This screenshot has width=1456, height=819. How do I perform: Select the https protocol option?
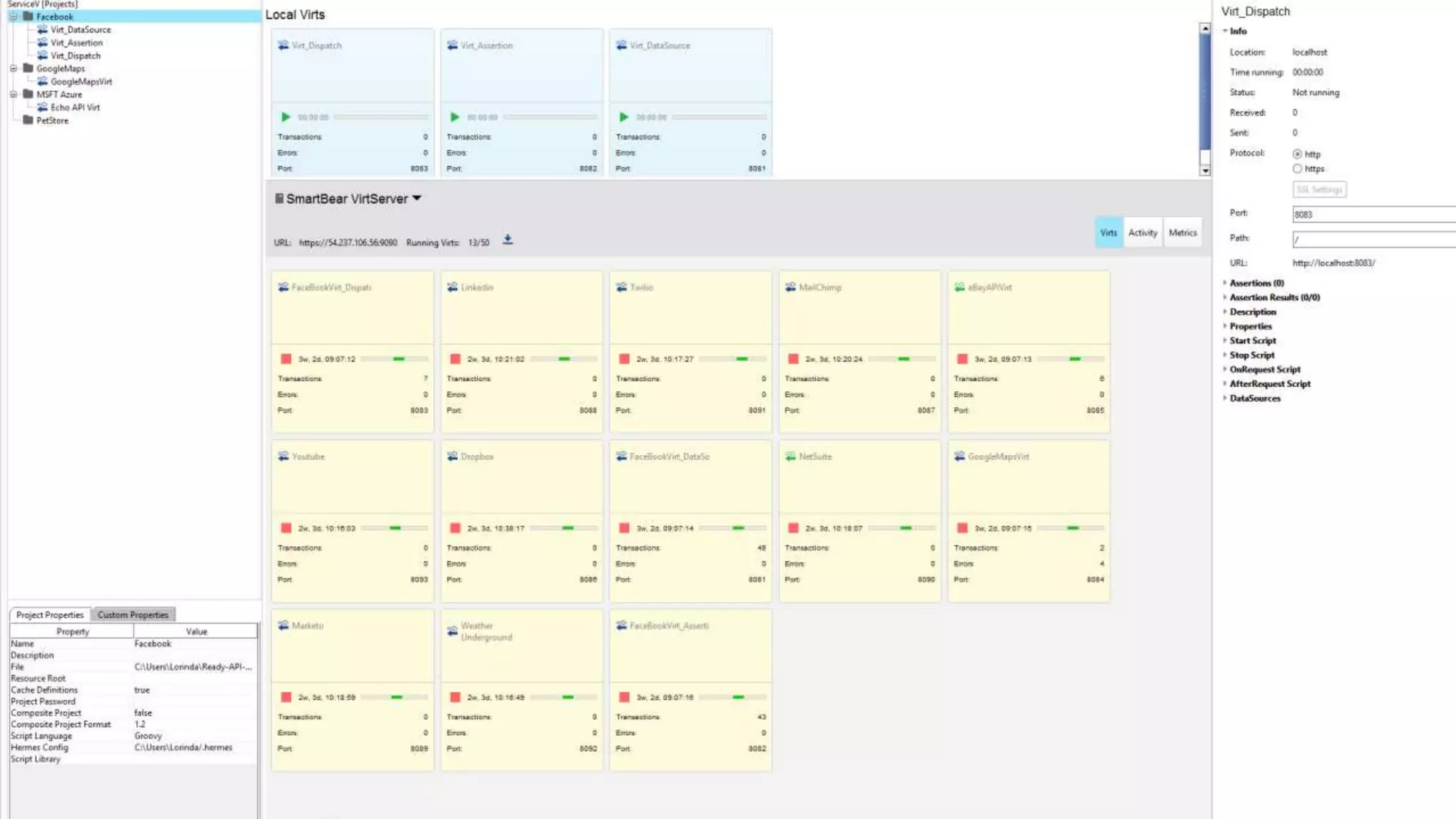(x=1297, y=169)
